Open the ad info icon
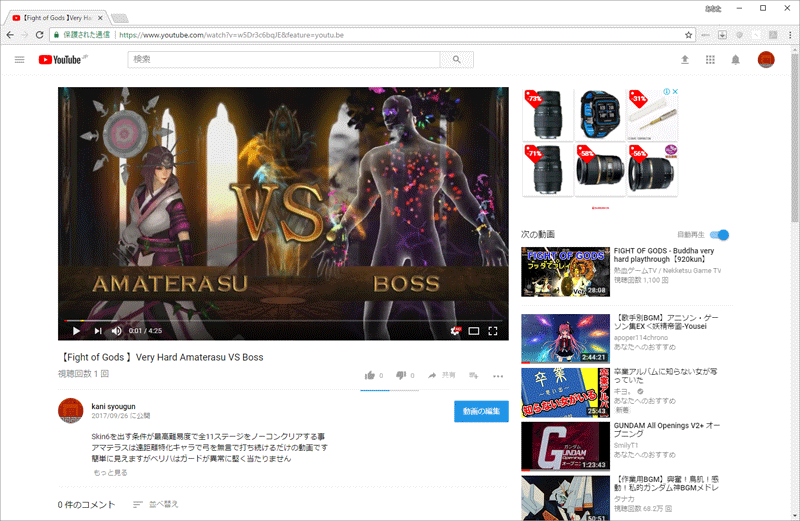This screenshot has width=800, height=521. [666, 92]
